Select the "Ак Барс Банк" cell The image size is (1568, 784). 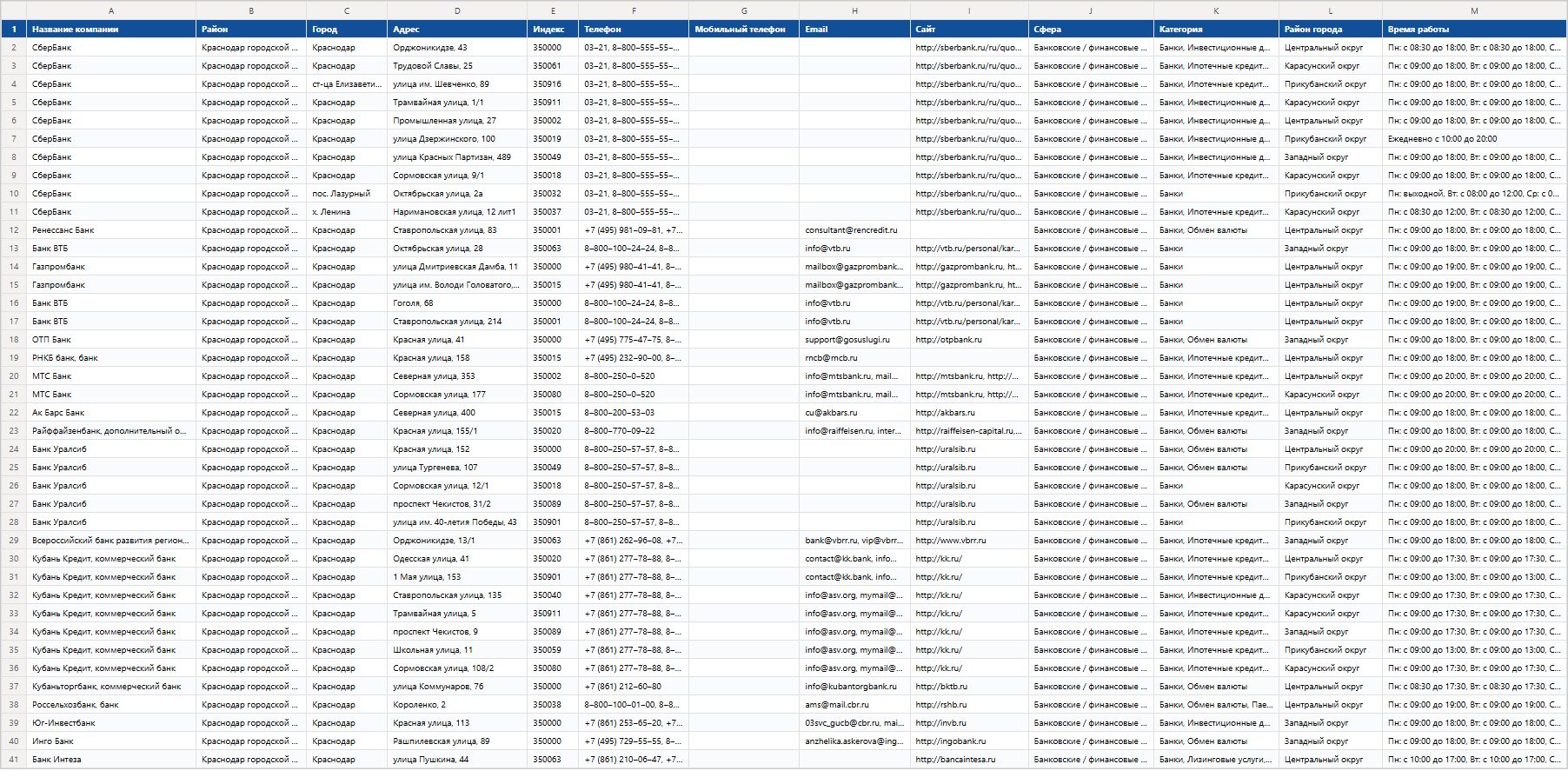[x=111, y=413]
